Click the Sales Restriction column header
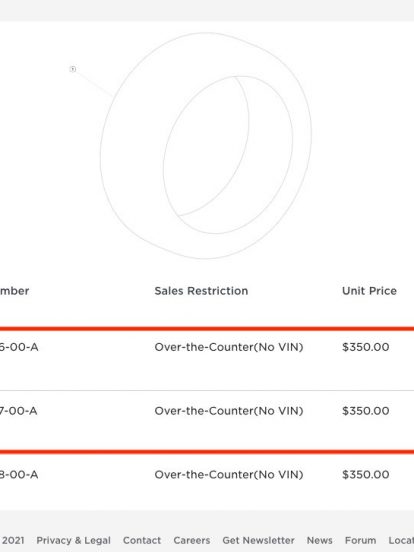Viewport: 414px width, 552px height. pyautogui.click(x=201, y=291)
